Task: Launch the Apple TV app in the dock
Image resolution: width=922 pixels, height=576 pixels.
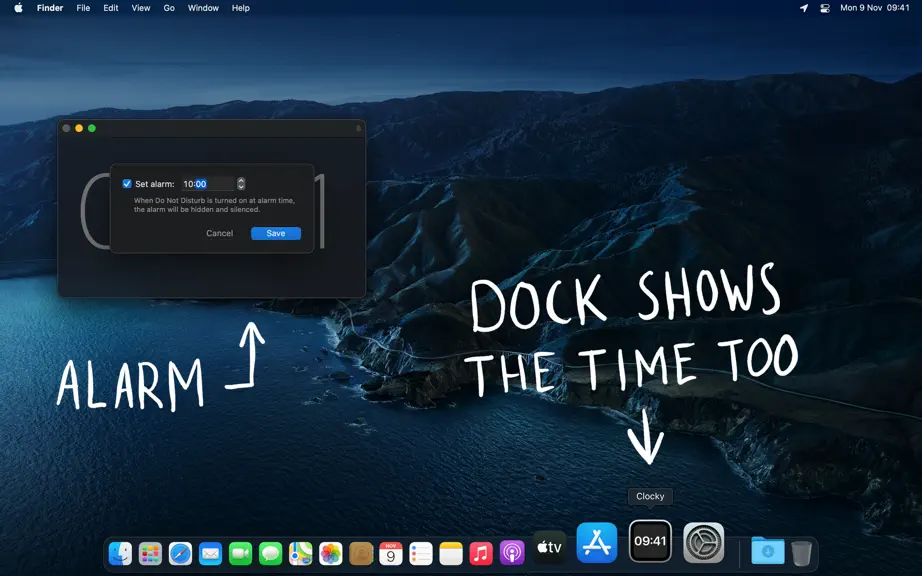Action: coord(549,547)
